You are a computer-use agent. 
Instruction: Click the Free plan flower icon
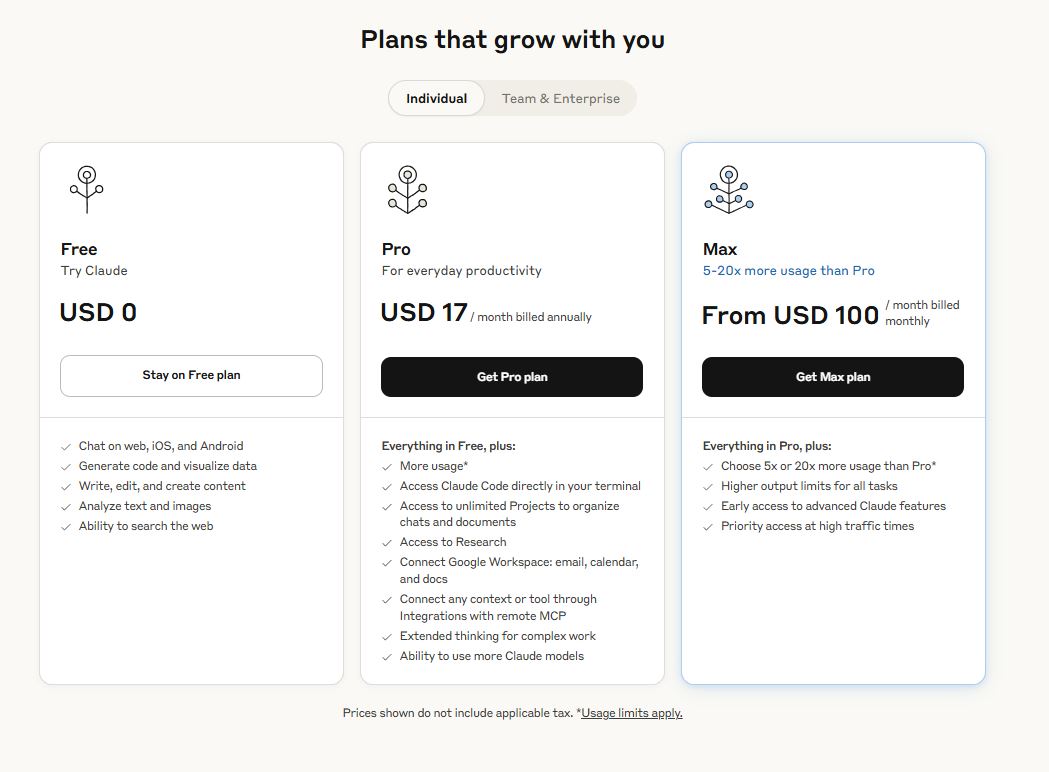pyautogui.click(x=87, y=189)
